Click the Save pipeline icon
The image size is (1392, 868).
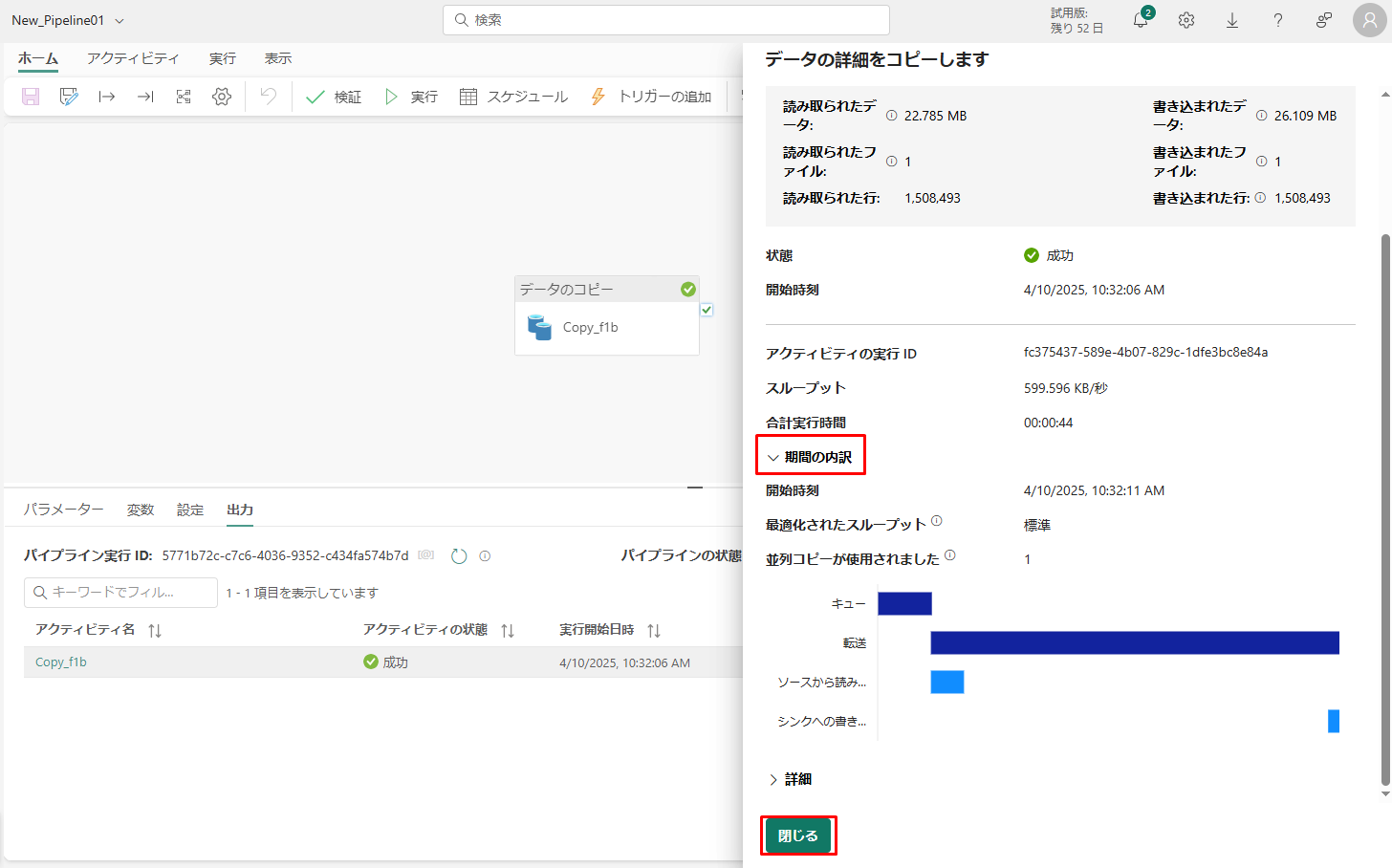(31, 97)
